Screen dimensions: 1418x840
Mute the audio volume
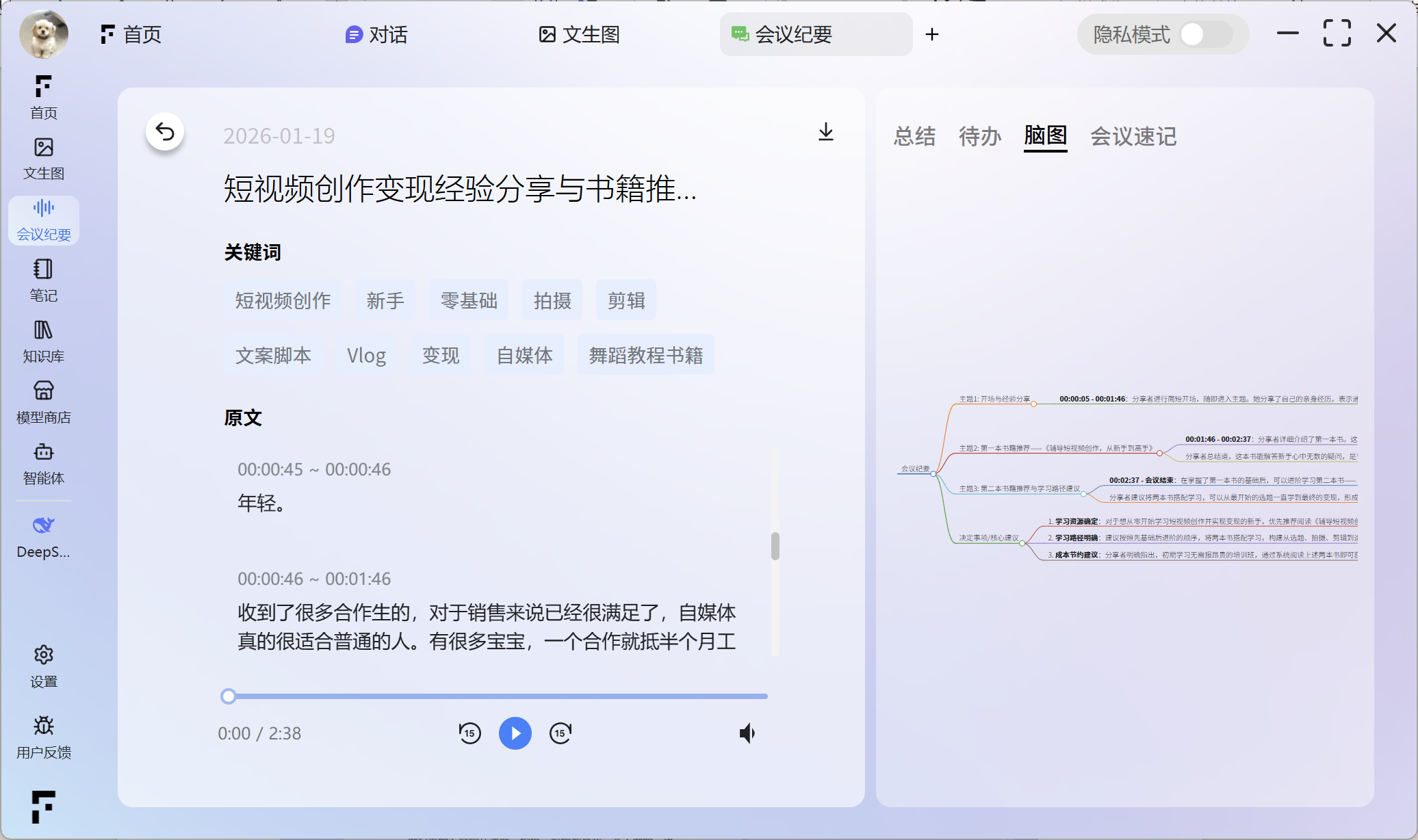[747, 733]
